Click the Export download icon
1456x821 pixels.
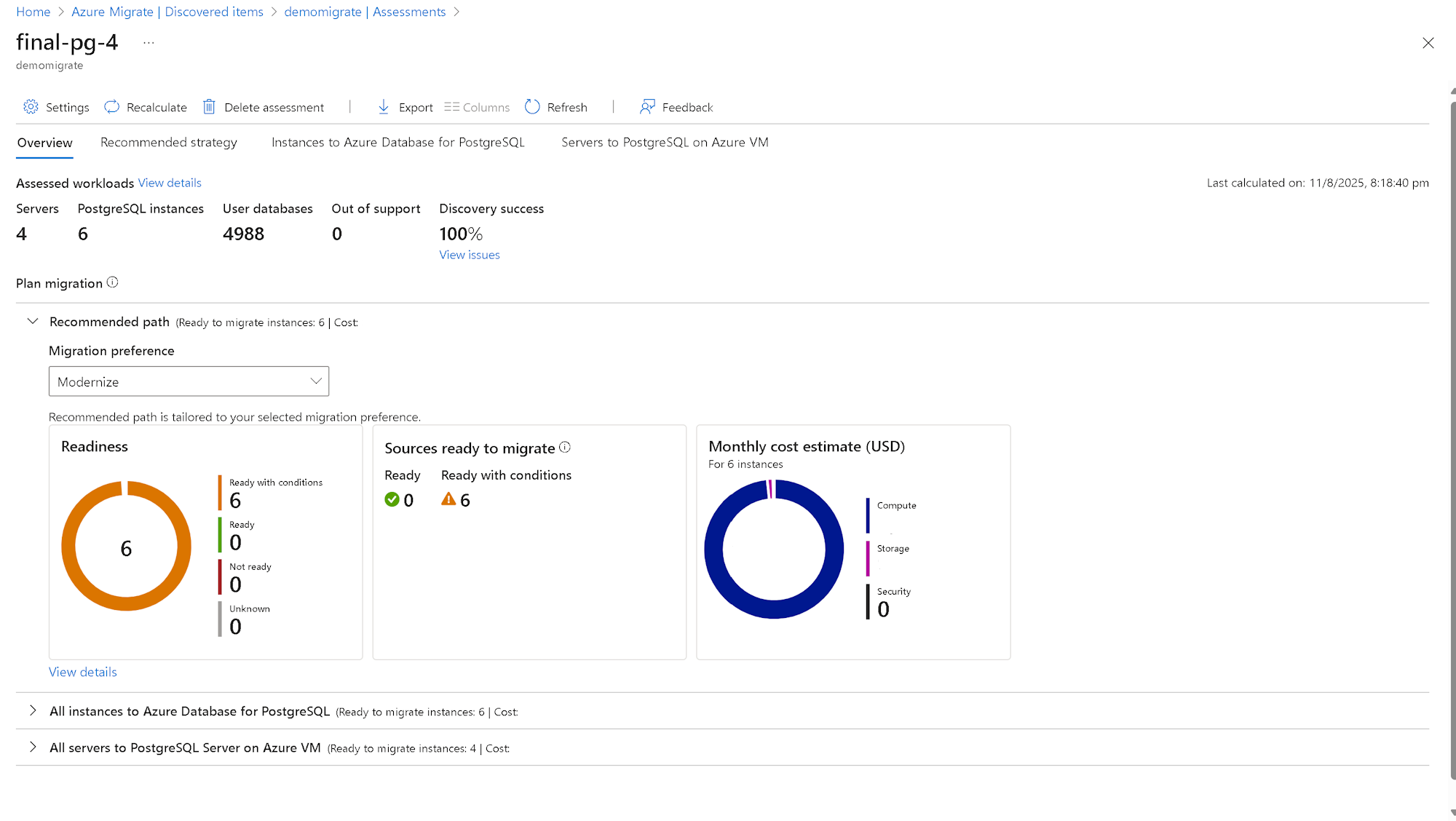[x=384, y=107]
